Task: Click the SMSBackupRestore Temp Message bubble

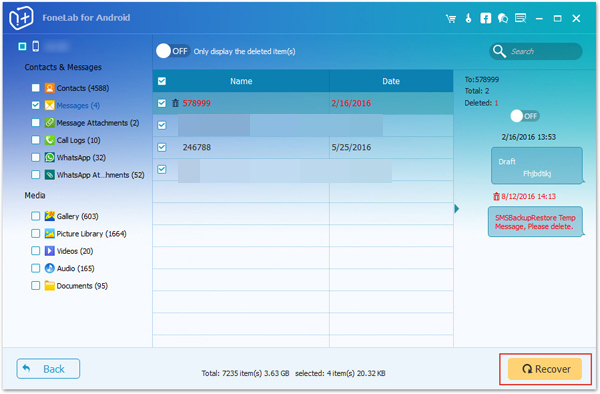Action: click(535, 222)
